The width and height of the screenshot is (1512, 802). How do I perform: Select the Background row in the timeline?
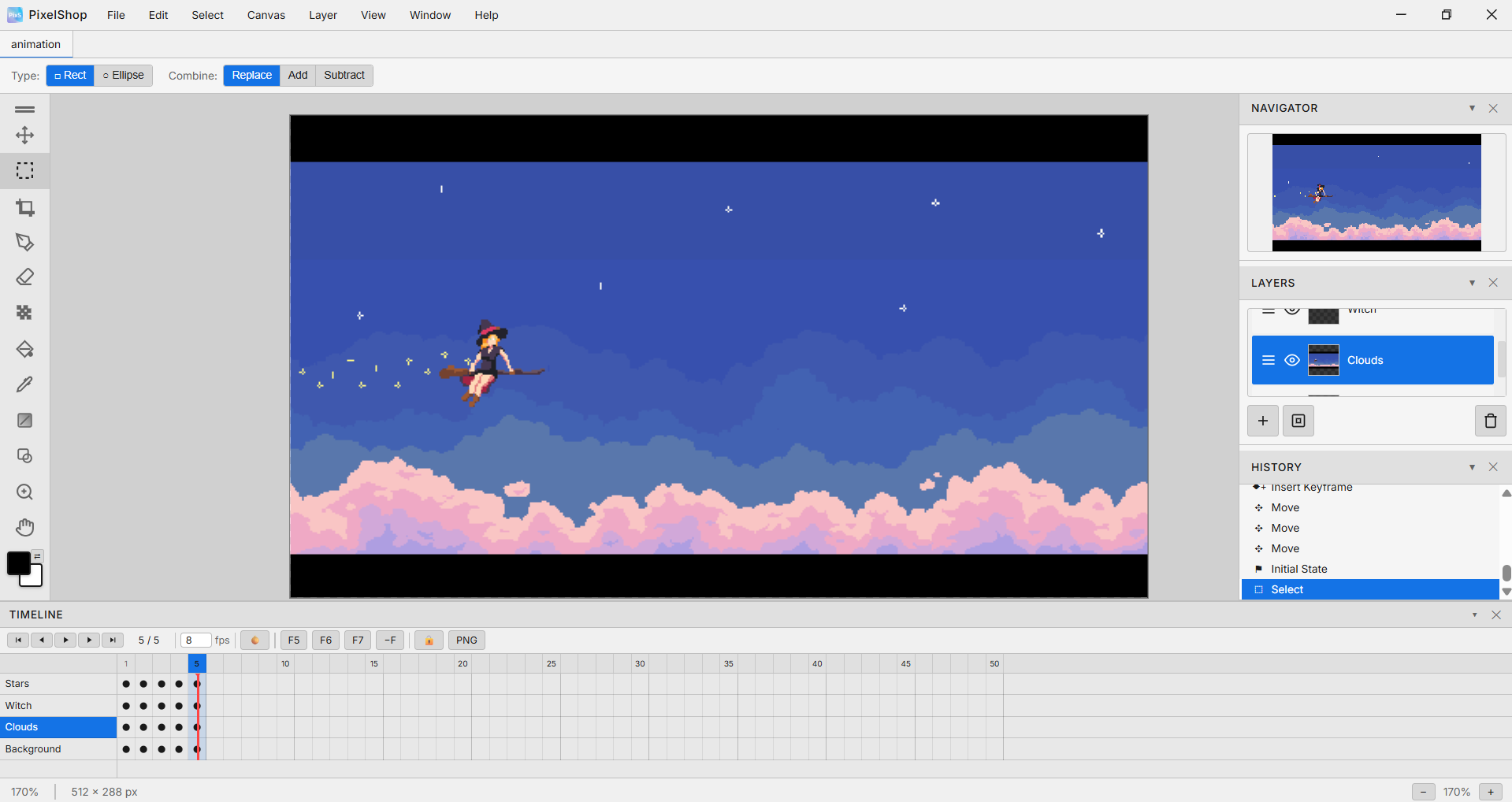58,748
